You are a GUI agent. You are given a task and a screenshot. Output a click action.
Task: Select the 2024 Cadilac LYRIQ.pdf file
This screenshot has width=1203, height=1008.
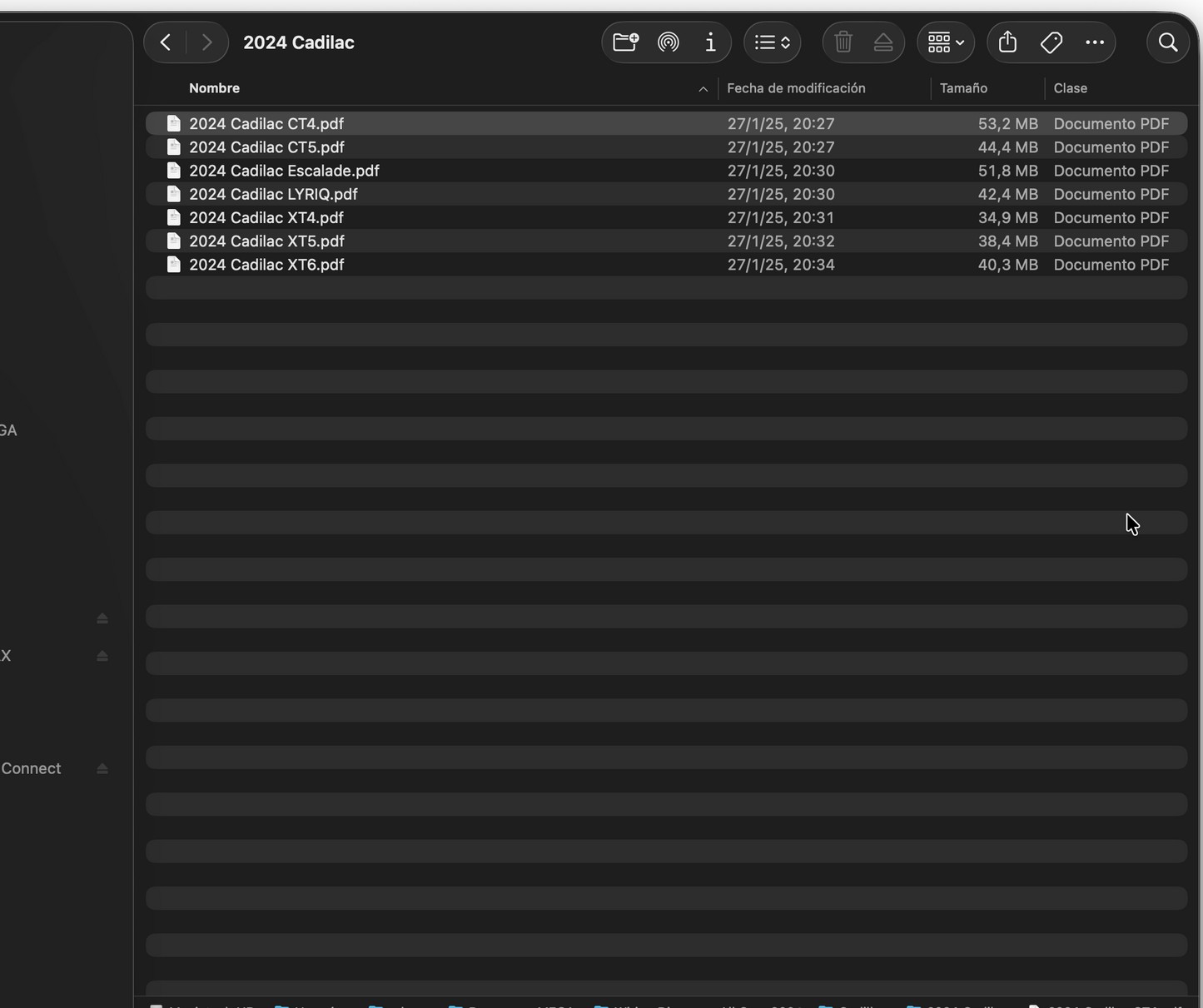coord(273,194)
